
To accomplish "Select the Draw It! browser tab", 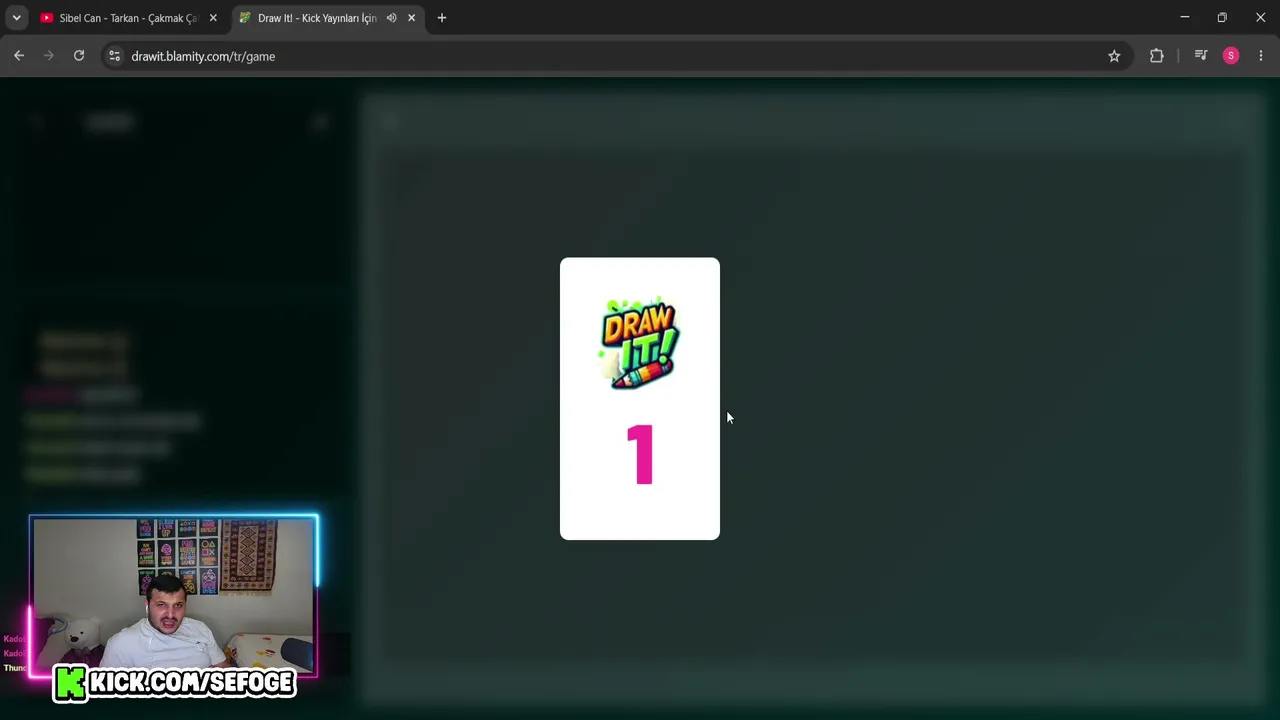I will pyautogui.click(x=328, y=18).
